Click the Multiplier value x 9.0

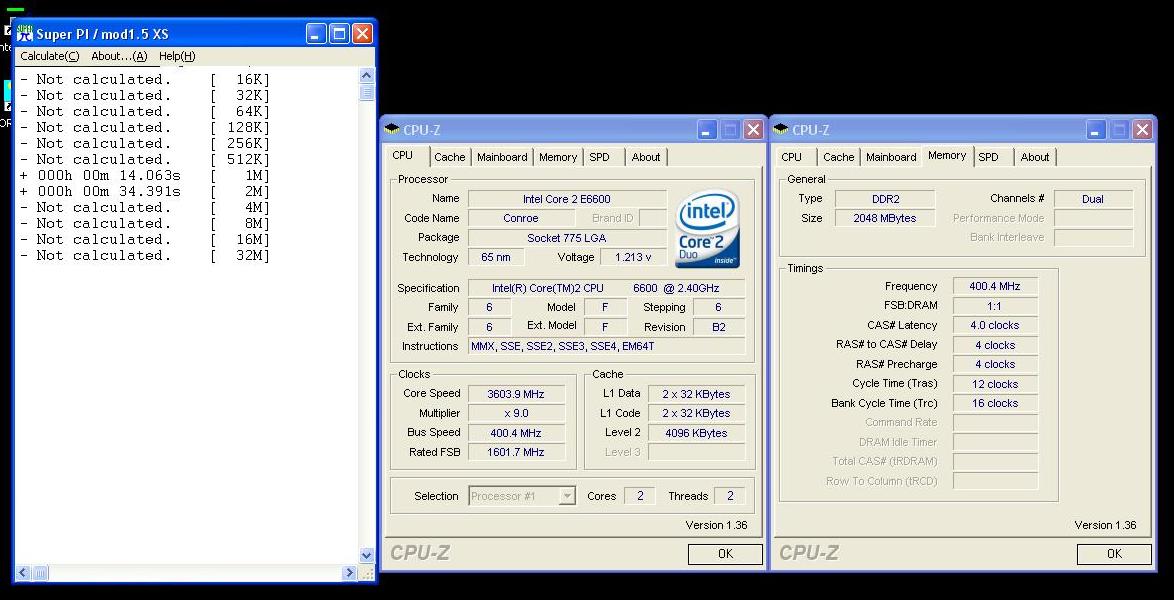pos(516,413)
